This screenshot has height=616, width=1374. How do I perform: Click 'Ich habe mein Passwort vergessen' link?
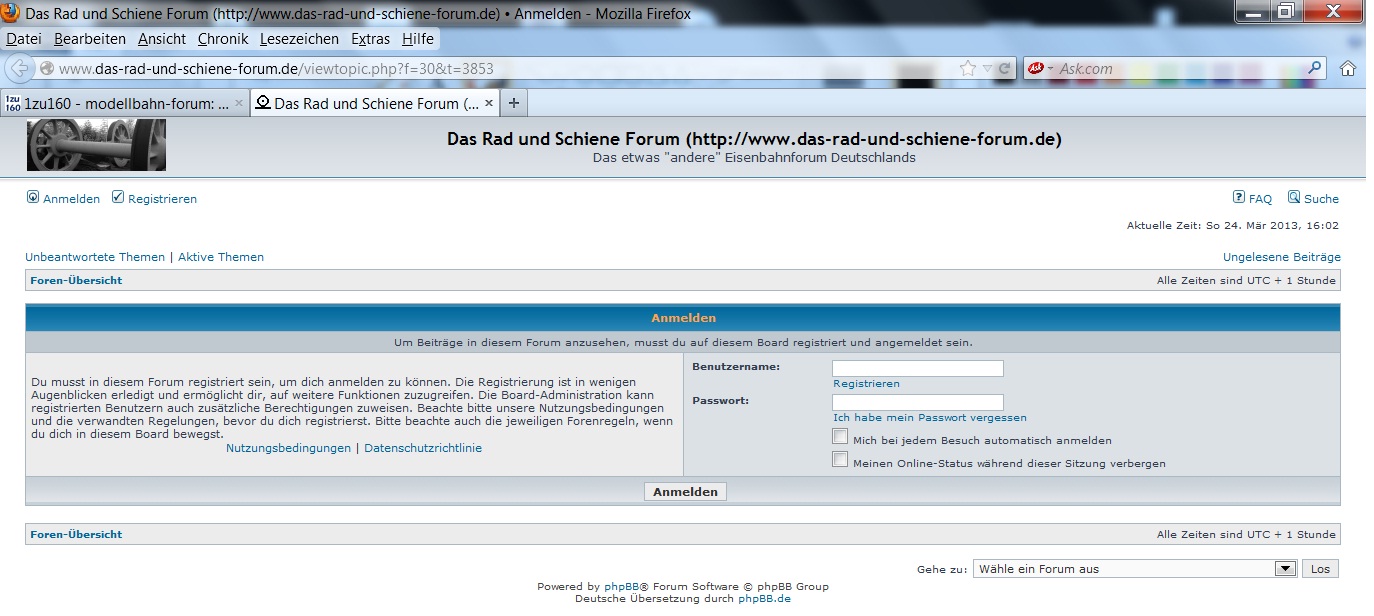[929, 418]
